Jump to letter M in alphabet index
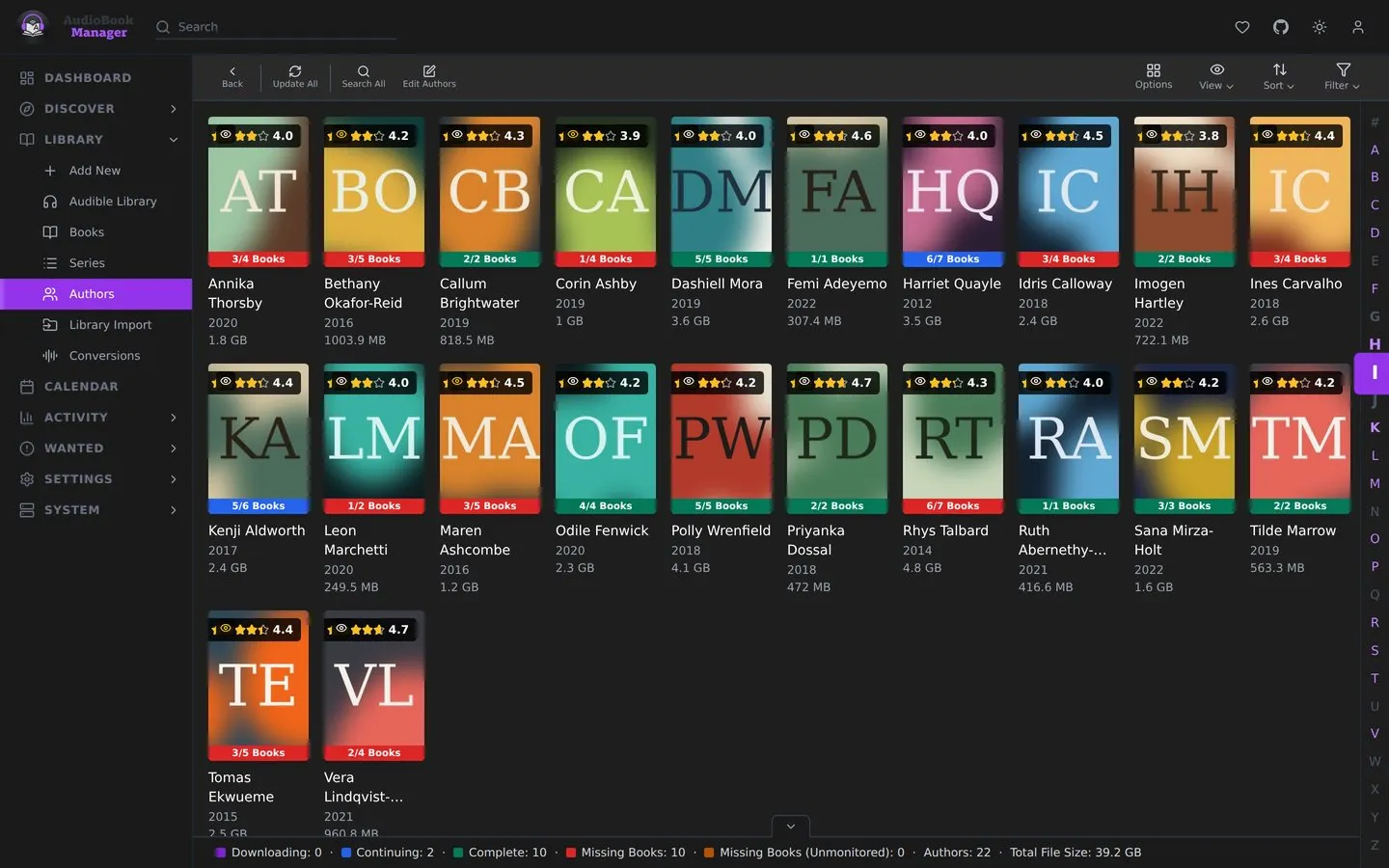 click(1375, 483)
